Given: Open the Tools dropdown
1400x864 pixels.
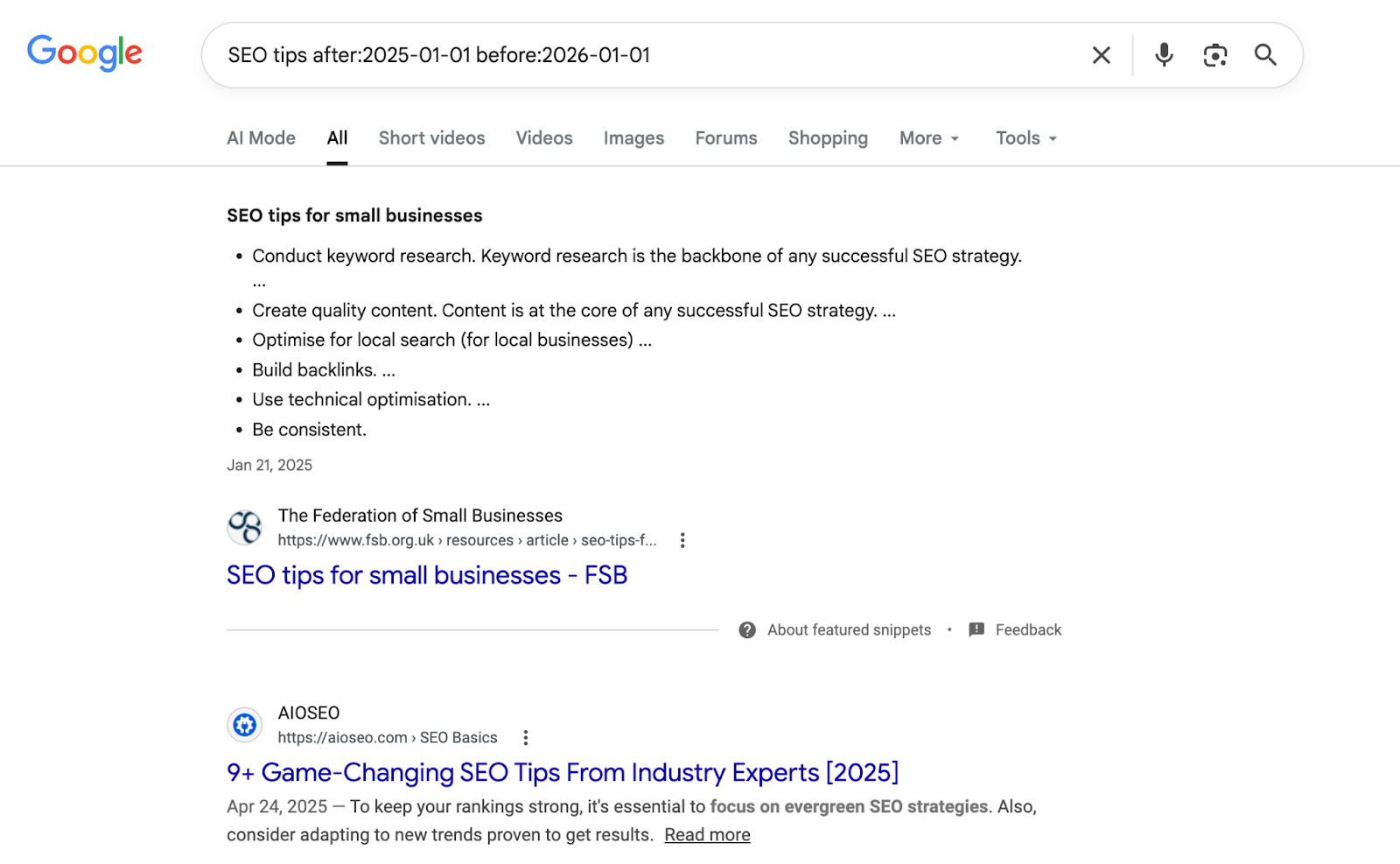Looking at the screenshot, I should click(1025, 138).
